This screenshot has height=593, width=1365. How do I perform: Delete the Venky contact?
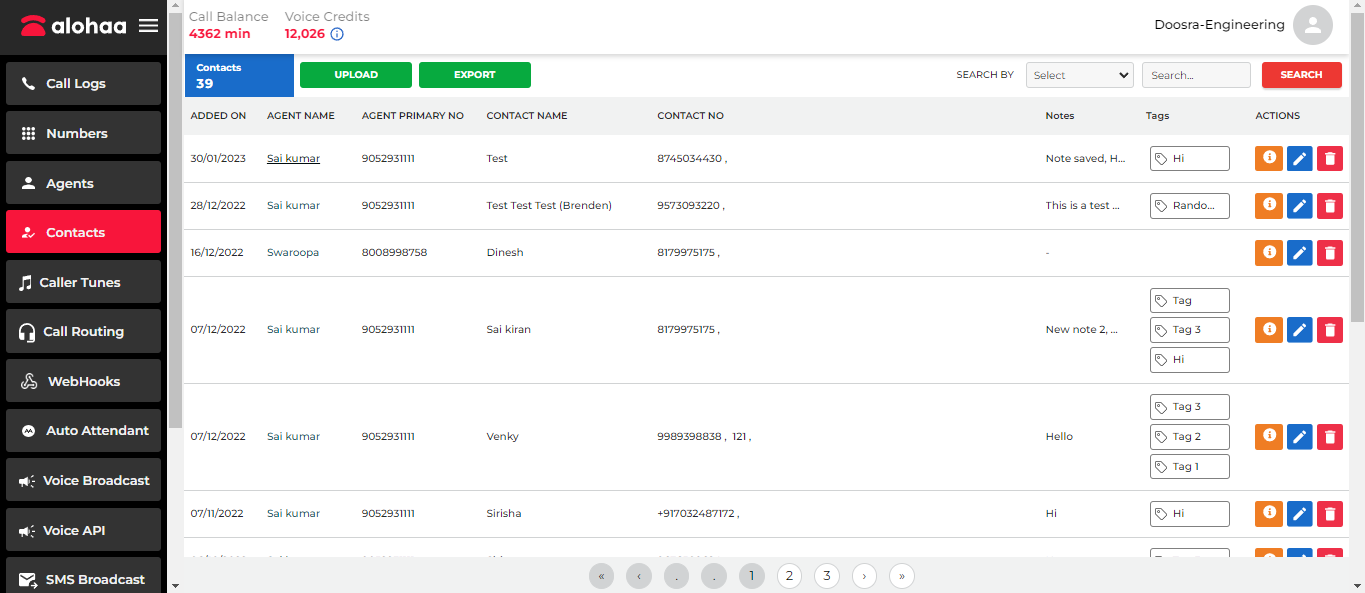pyautogui.click(x=1330, y=436)
